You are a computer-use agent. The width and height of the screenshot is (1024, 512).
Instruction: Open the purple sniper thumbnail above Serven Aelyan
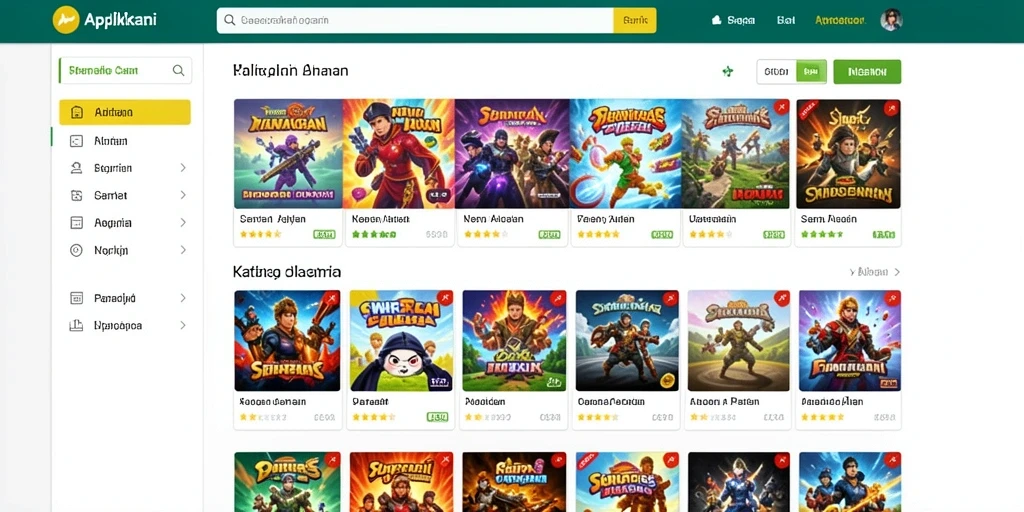288,154
